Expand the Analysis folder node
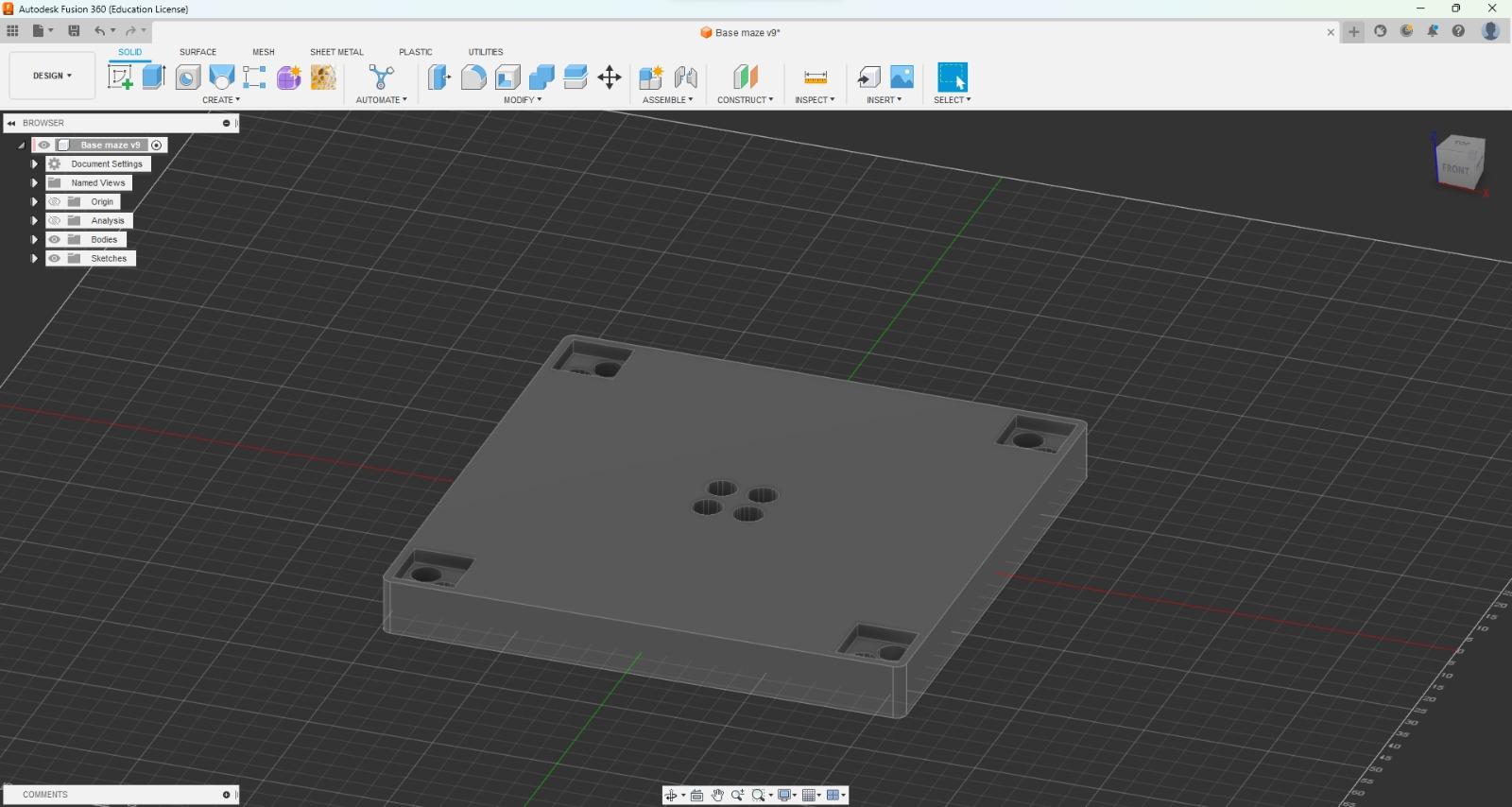Viewport: 1512px width, 807px height. 35,220
